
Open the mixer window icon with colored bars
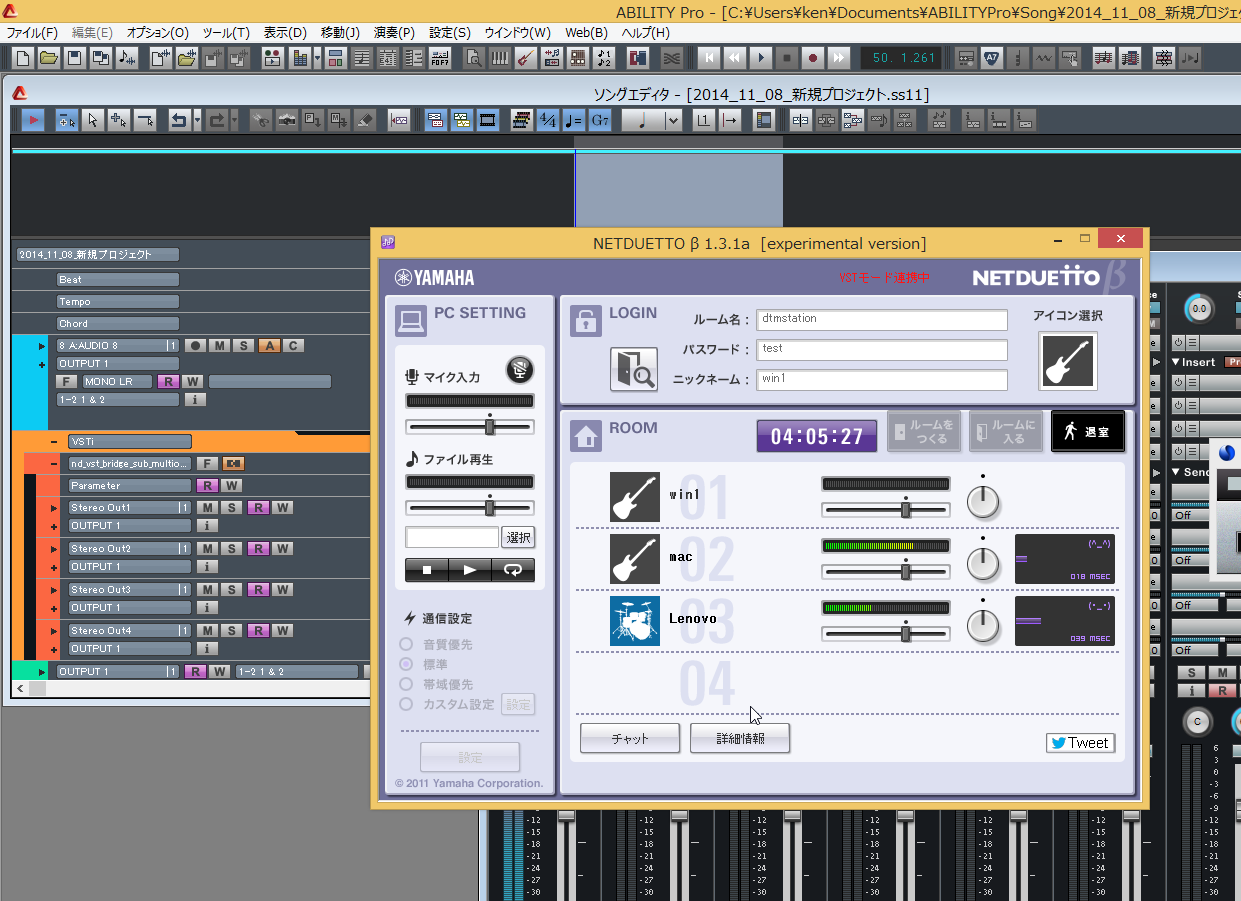(x=300, y=58)
